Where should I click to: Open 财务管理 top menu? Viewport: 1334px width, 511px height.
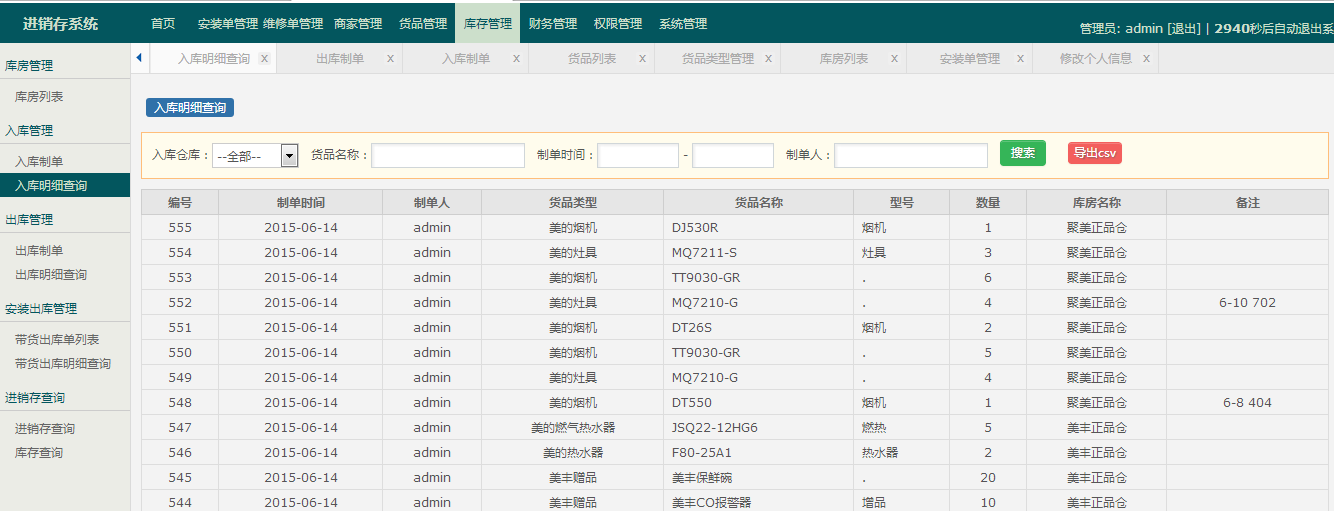tap(553, 23)
